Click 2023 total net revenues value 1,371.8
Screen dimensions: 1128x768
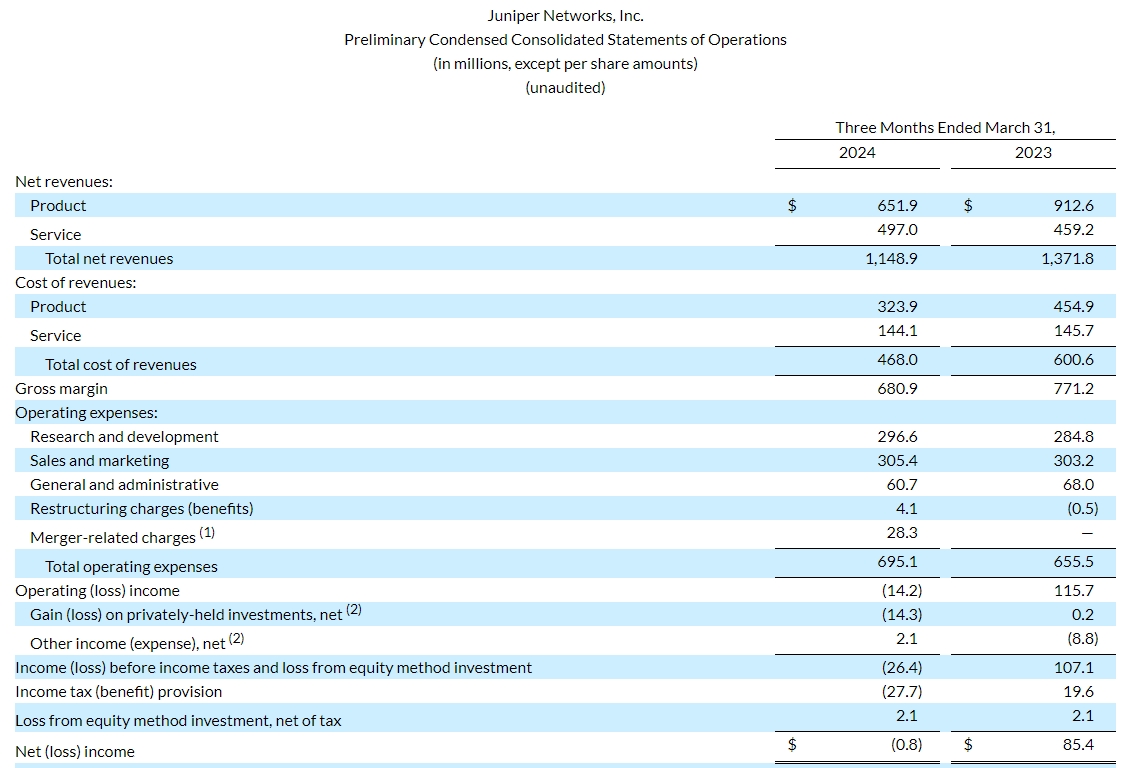point(1067,259)
